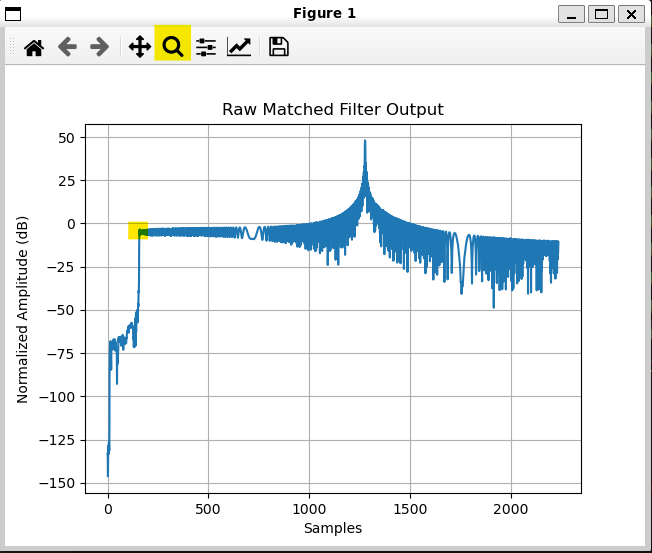Click the y-axis tick label '−50'
Image resolution: width=652 pixels, height=553 pixels.
(x=61, y=311)
